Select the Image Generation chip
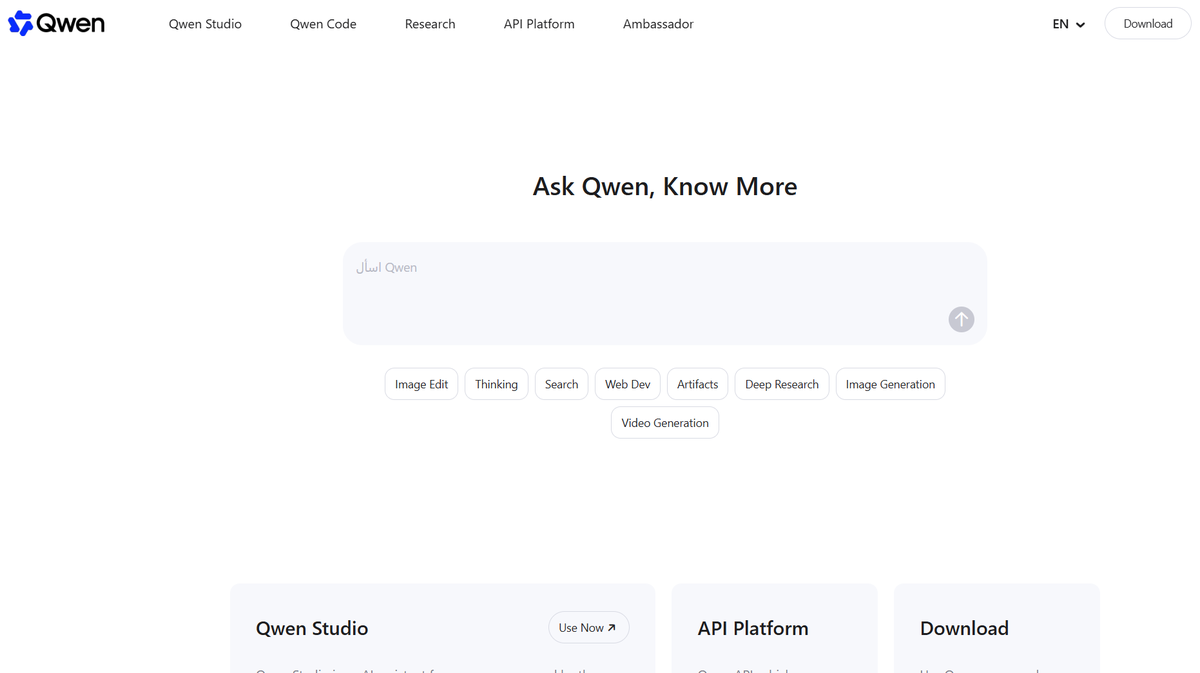This screenshot has height=673, width=1200. tap(890, 384)
